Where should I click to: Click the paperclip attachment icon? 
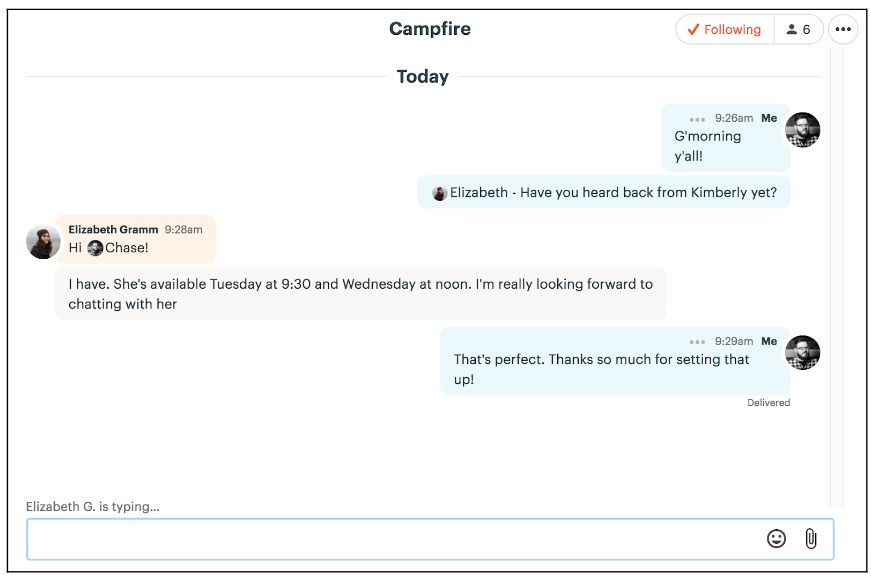point(811,539)
